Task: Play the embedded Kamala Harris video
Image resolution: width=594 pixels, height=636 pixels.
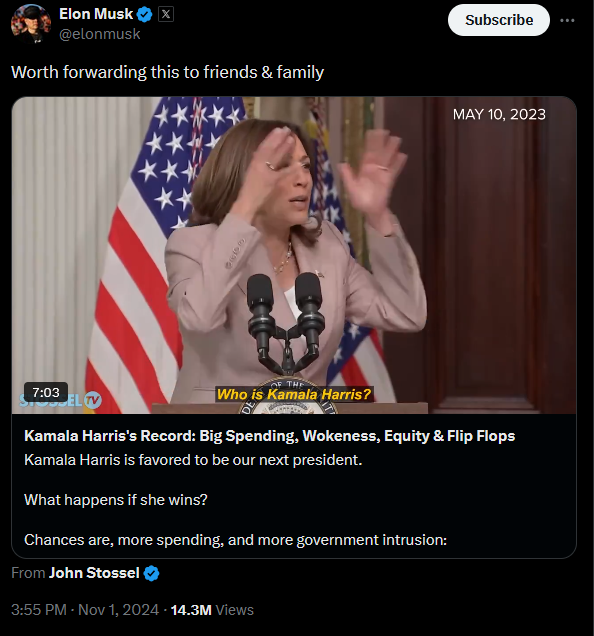Action: pos(294,255)
